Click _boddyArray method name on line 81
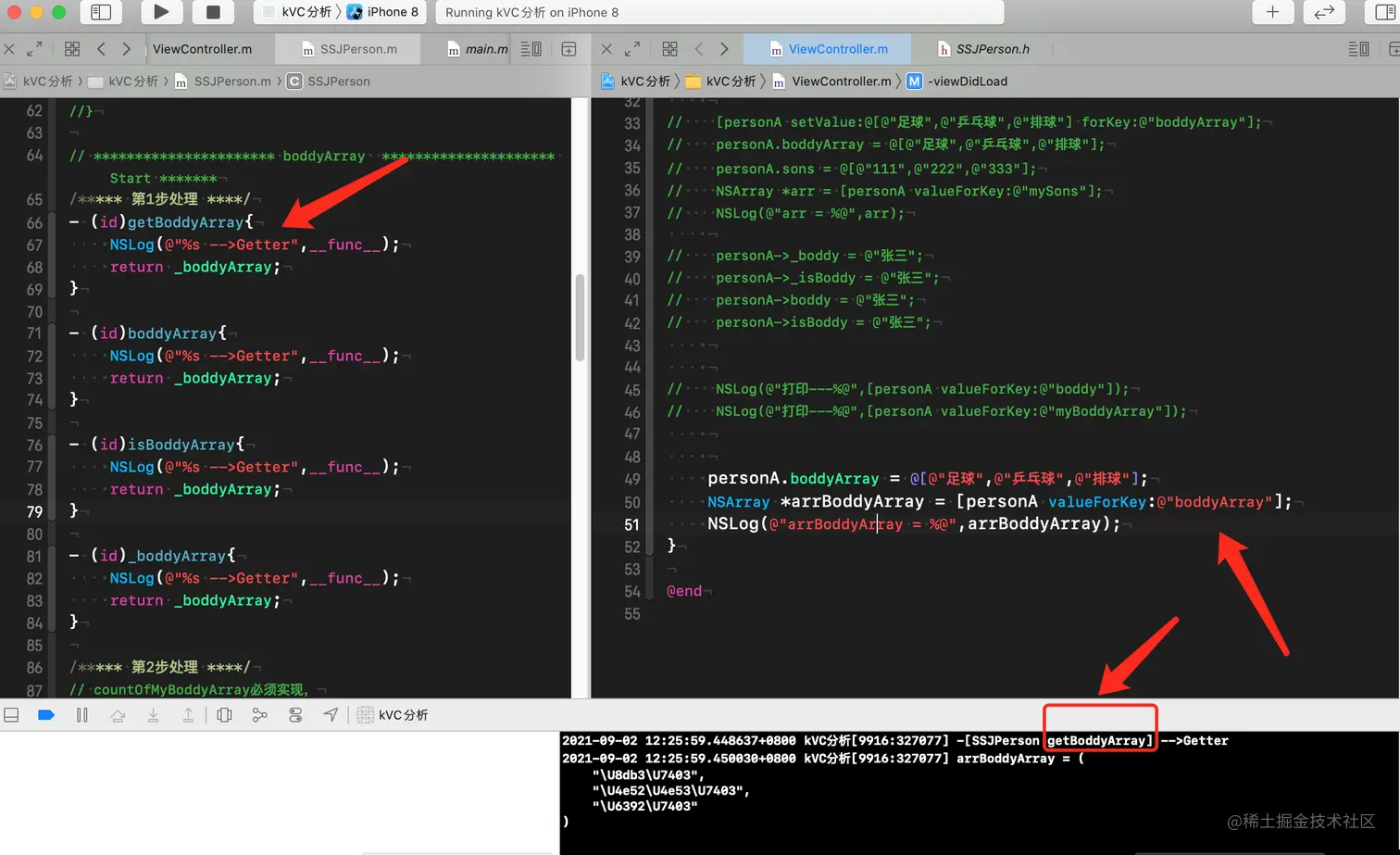 tap(177, 556)
